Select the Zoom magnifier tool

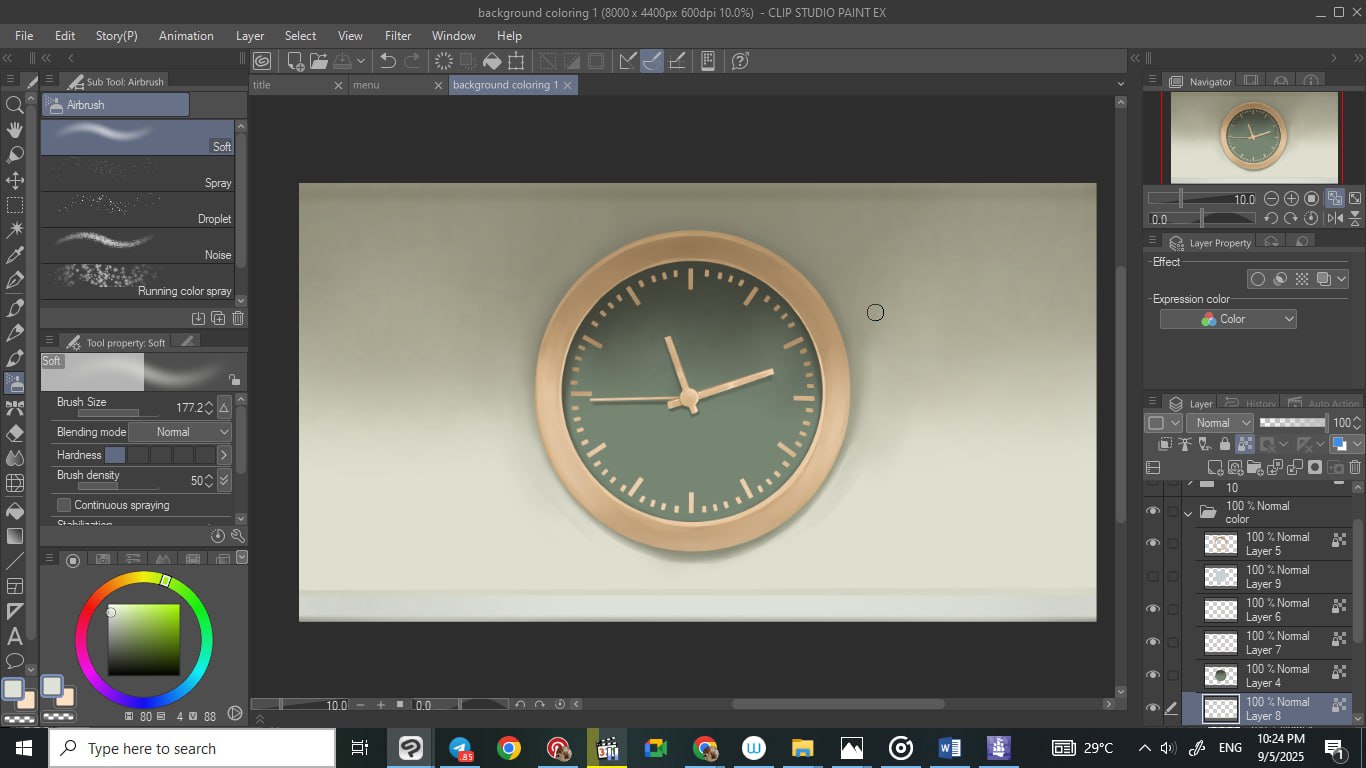click(15, 105)
